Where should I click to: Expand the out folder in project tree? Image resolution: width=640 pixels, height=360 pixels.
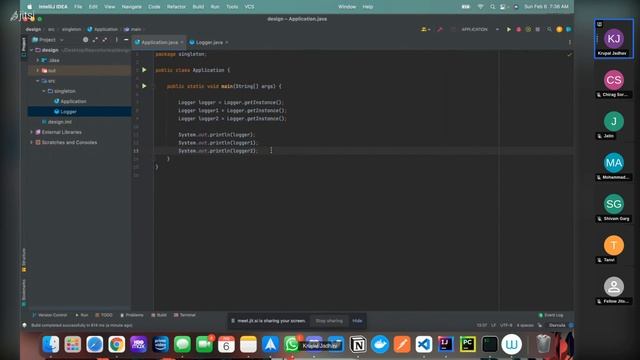click(x=38, y=70)
